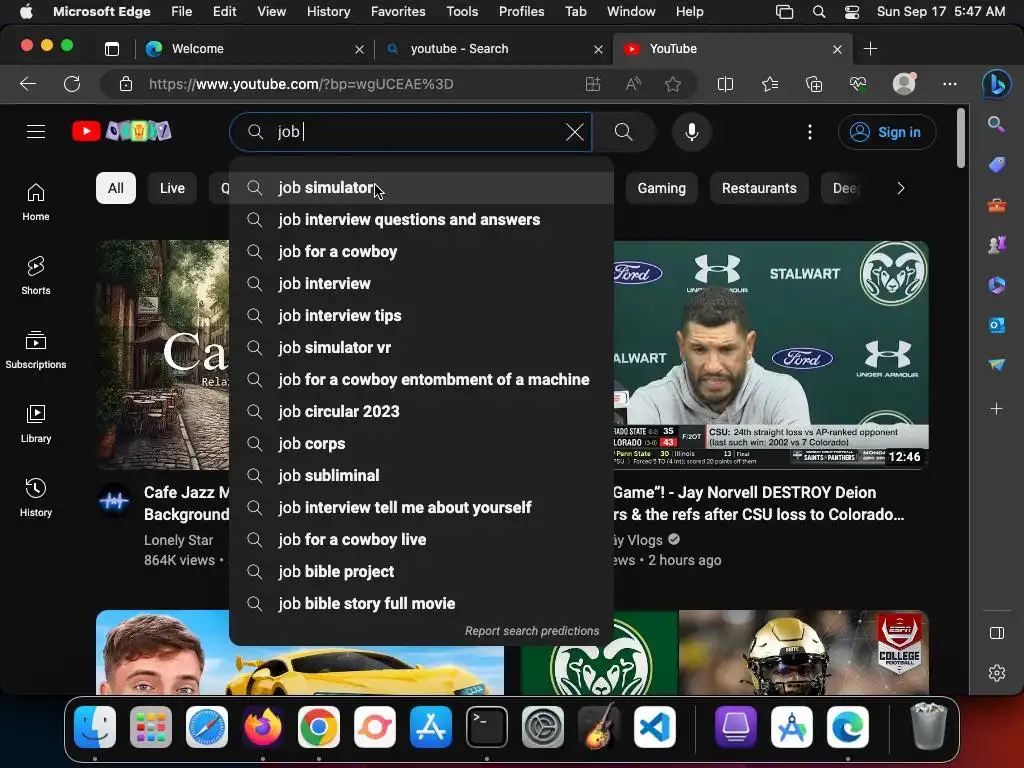Open Library in YouTube sidebar

pyautogui.click(x=36, y=424)
